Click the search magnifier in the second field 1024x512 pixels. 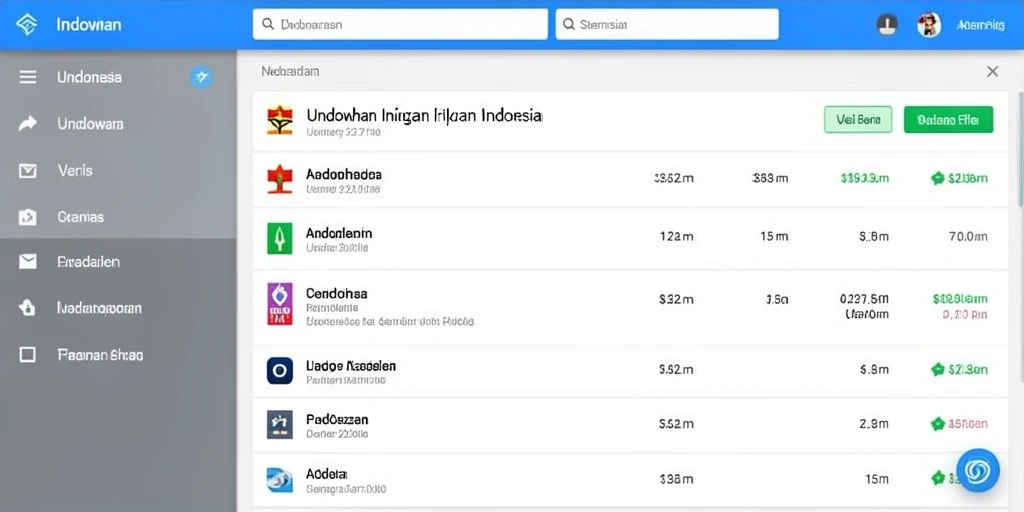tap(568, 24)
